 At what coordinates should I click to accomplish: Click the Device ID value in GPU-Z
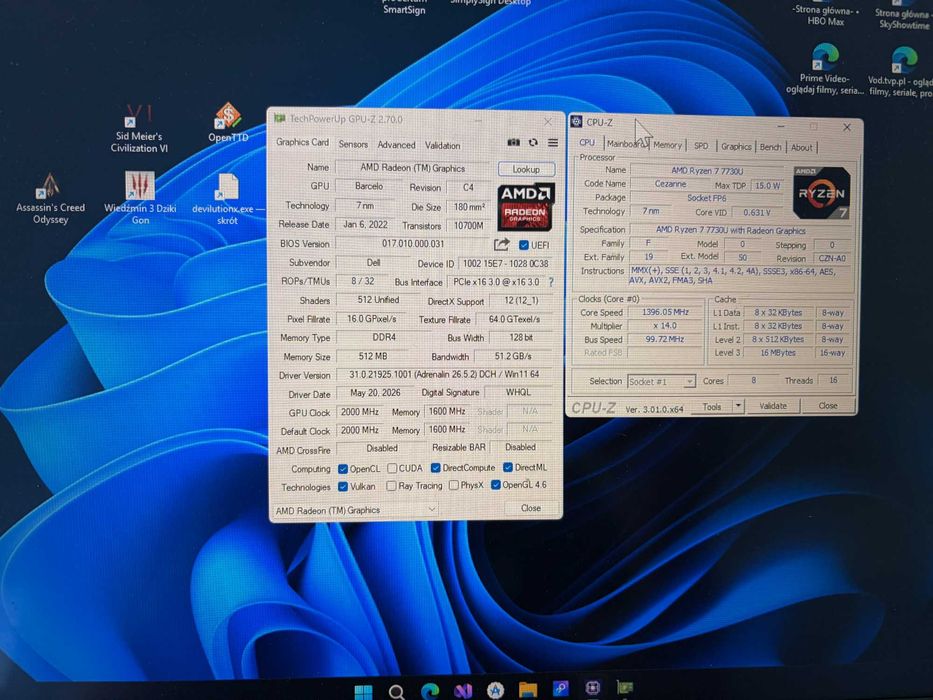click(505, 263)
